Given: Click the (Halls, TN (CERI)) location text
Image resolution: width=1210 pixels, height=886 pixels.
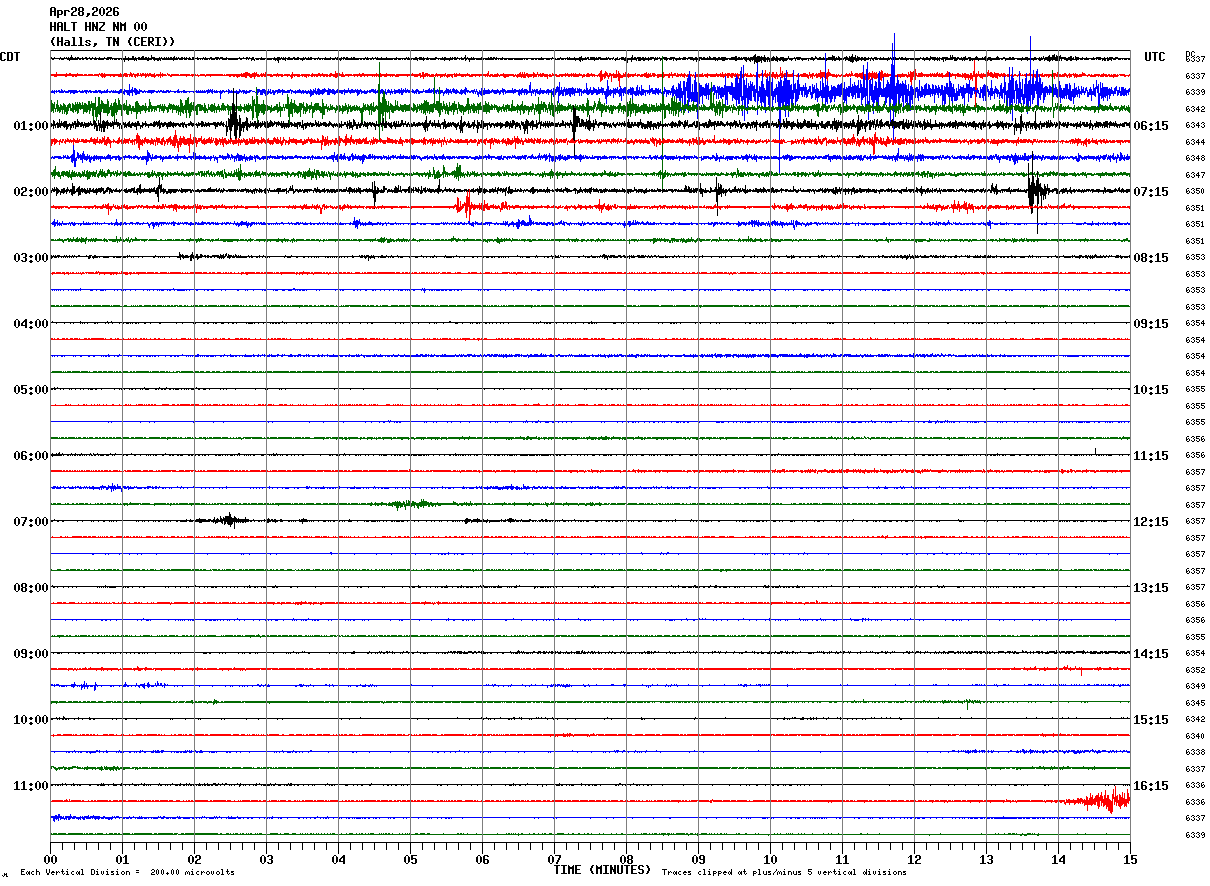Looking at the screenshot, I should coord(112,42).
